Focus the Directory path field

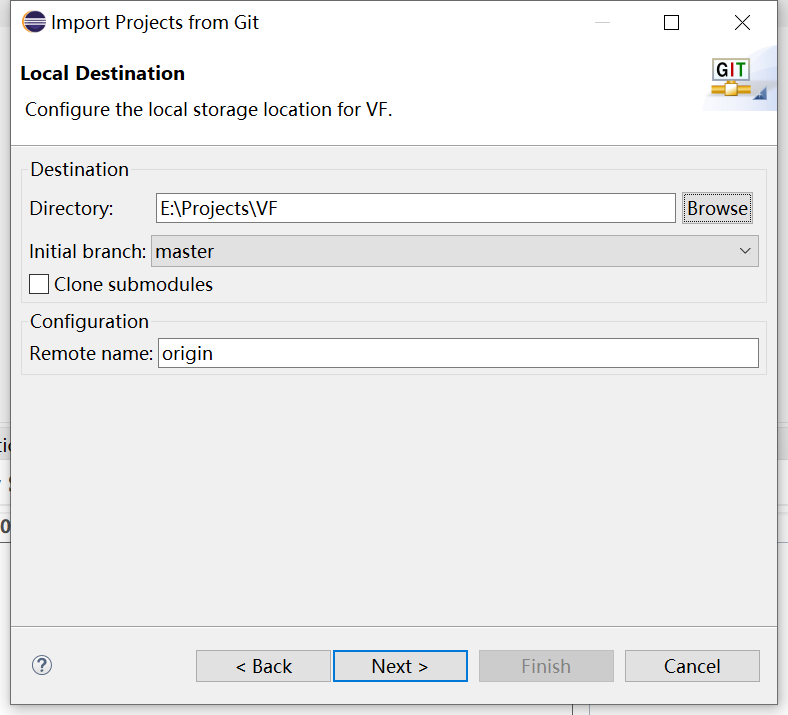415,208
